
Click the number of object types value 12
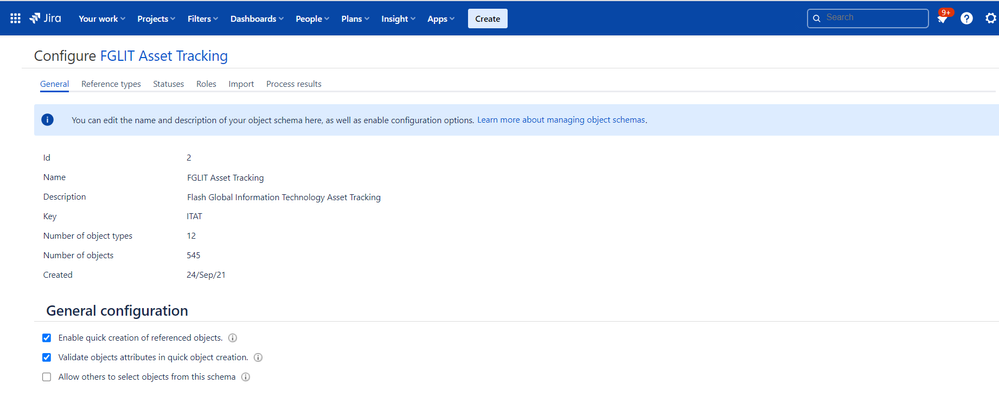tap(191, 236)
